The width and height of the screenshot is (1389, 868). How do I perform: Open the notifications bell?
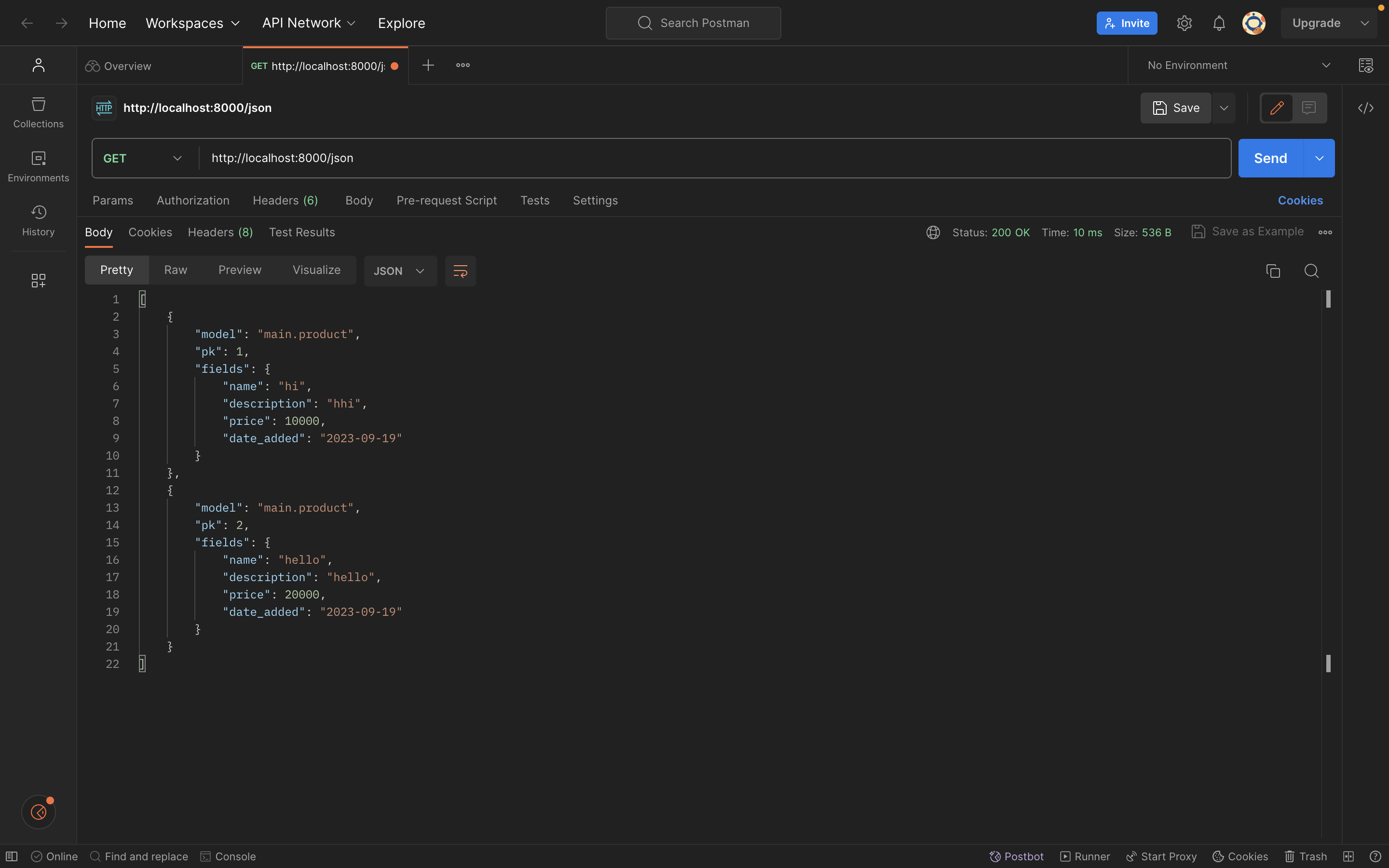[x=1219, y=23]
